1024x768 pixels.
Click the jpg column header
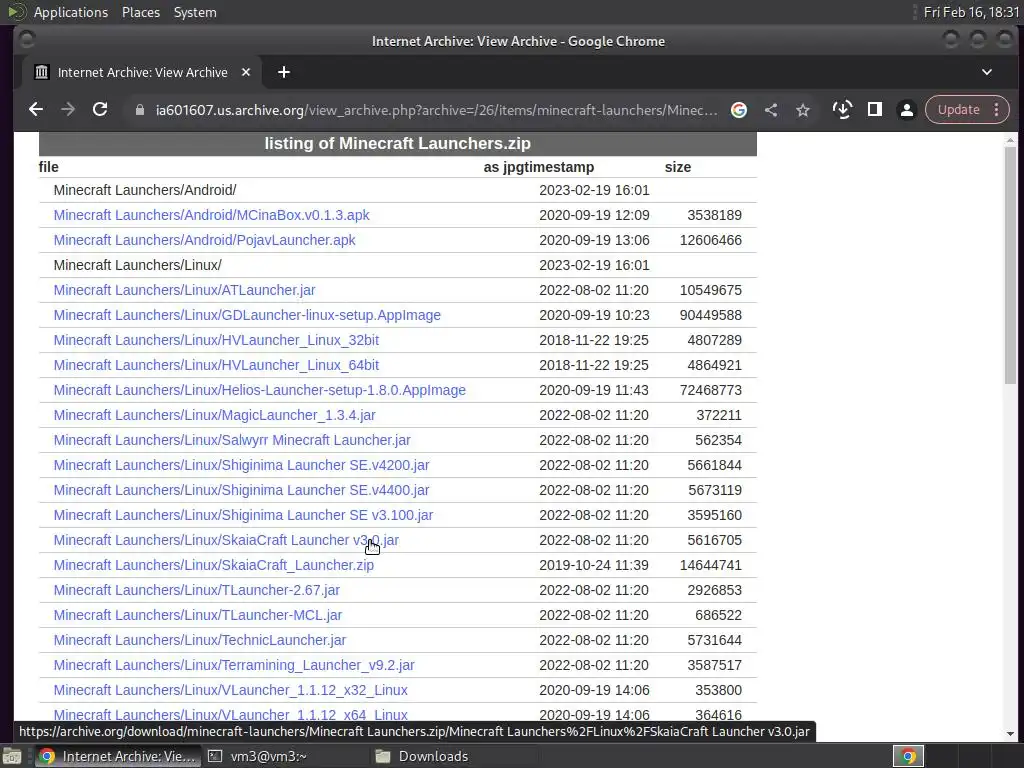tap(511, 167)
